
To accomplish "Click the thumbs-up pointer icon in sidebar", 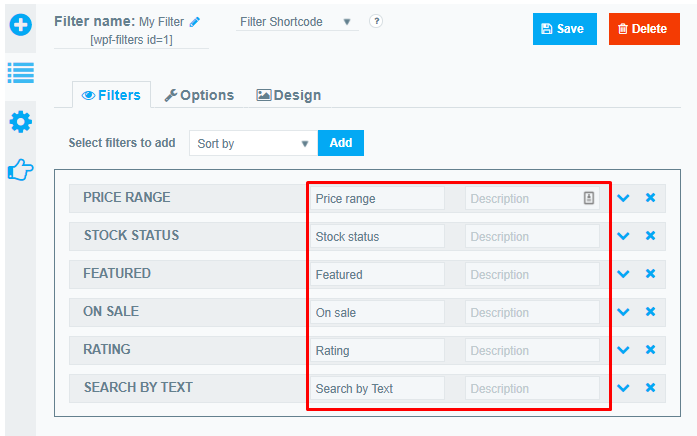I will (x=21, y=170).
